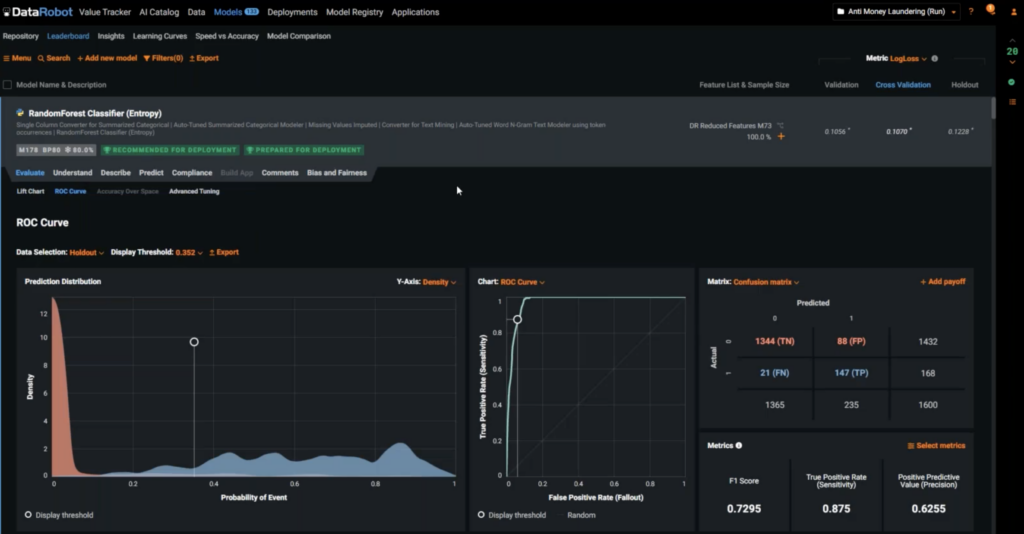Image resolution: width=1024 pixels, height=534 pixels.
Task: Open the Bias and Fairness tab
Action: pyautogui.click(x=337, y=173)
